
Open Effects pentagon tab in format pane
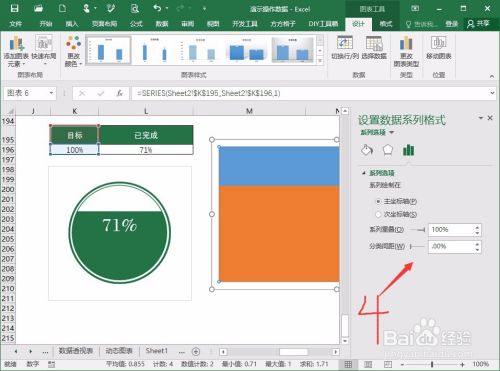(388, 150)
